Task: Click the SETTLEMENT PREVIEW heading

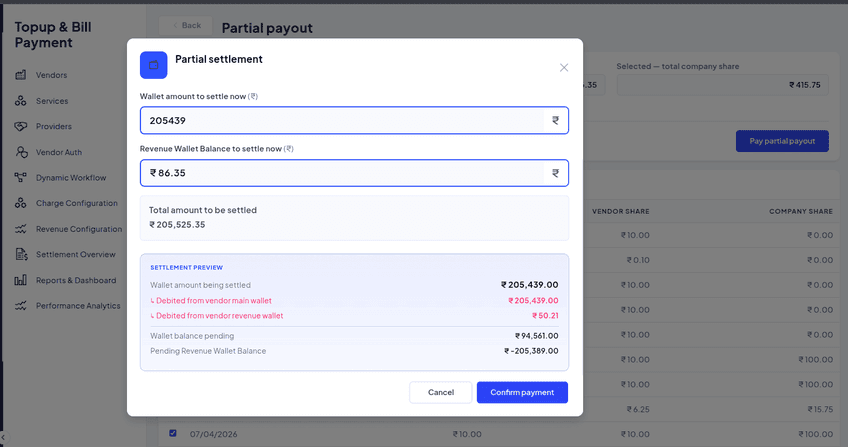Action: 187,268
